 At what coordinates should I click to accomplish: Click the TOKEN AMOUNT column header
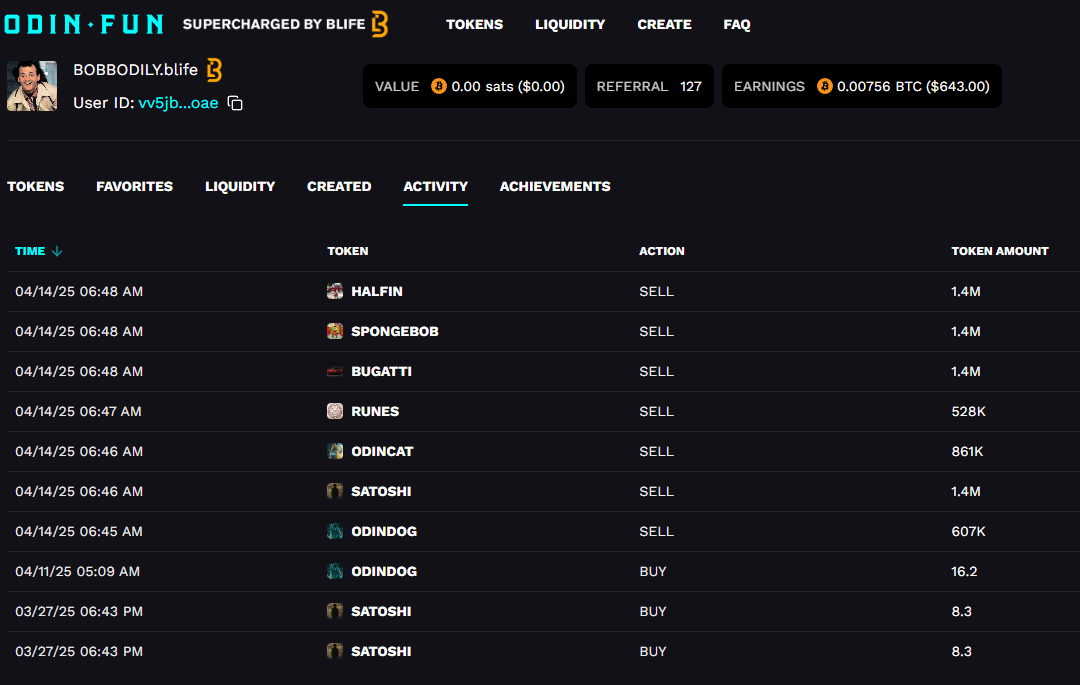tap(999, 251)
